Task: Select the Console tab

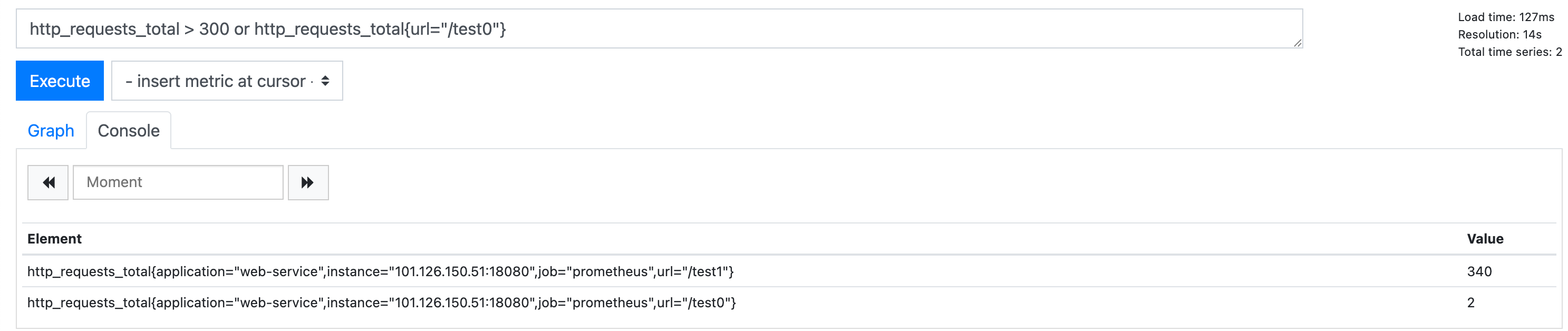Action: 129,131
